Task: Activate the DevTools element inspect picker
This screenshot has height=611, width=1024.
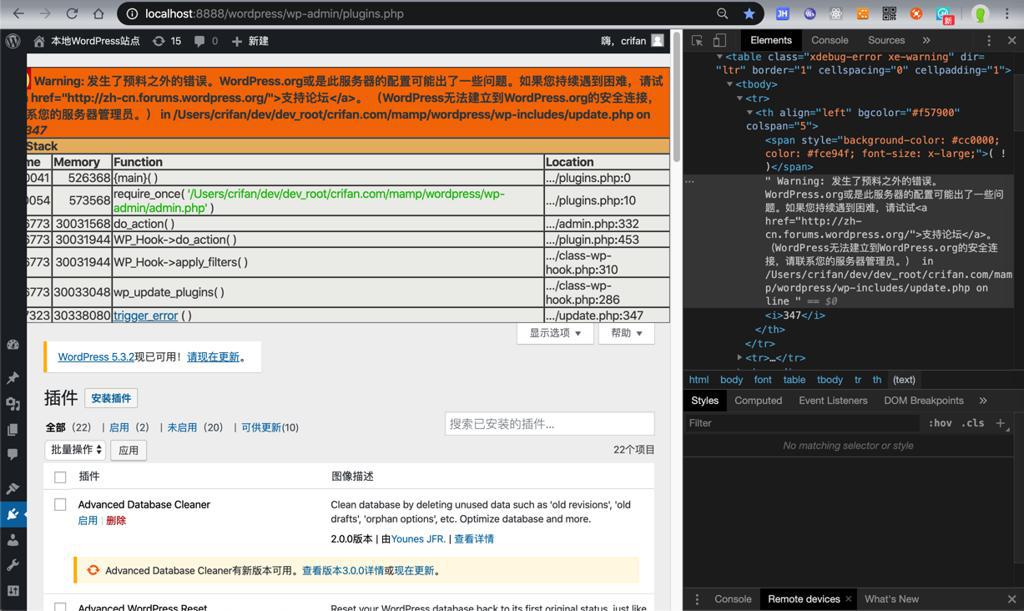Action: (x=697, y=40)
